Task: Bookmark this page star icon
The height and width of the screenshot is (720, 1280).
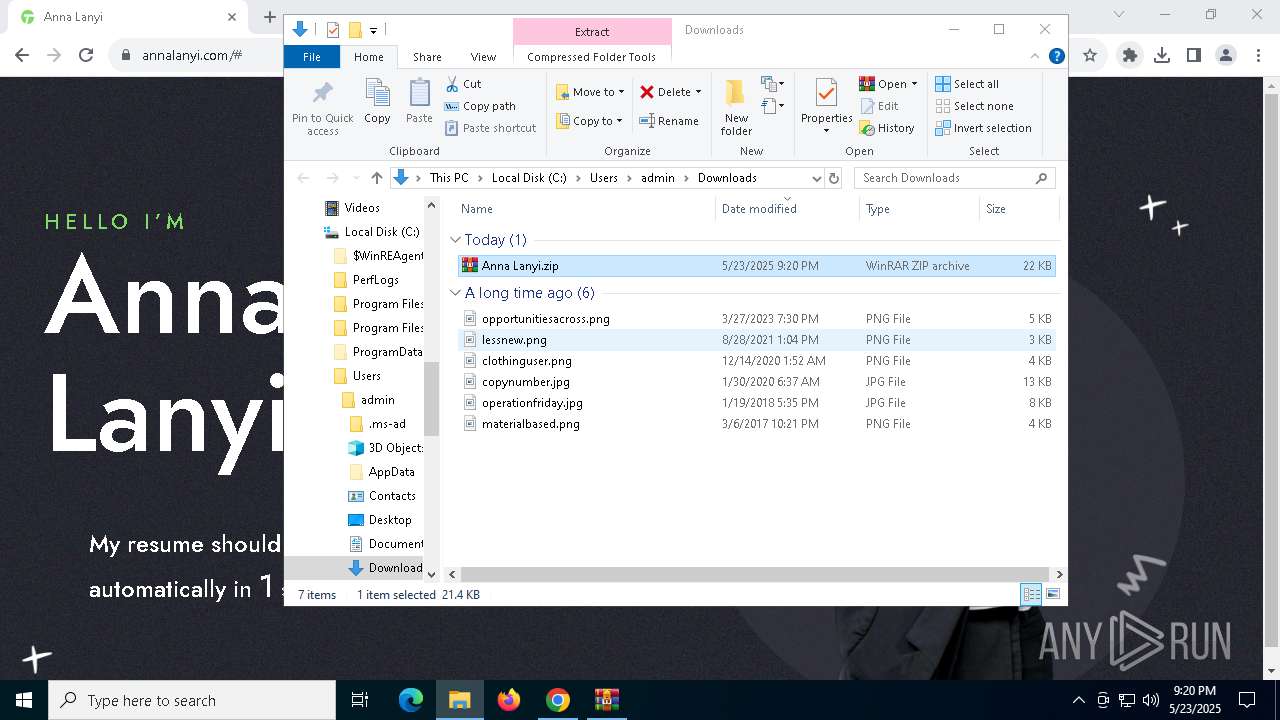Action: (1090, 55)
